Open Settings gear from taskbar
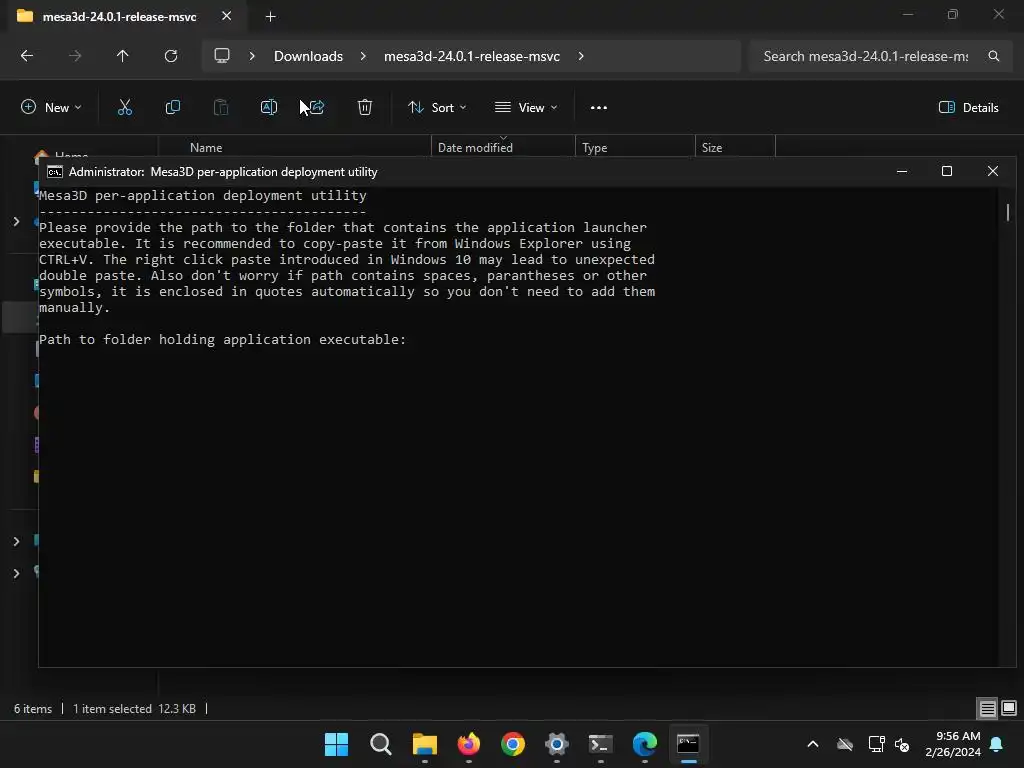 556,744
